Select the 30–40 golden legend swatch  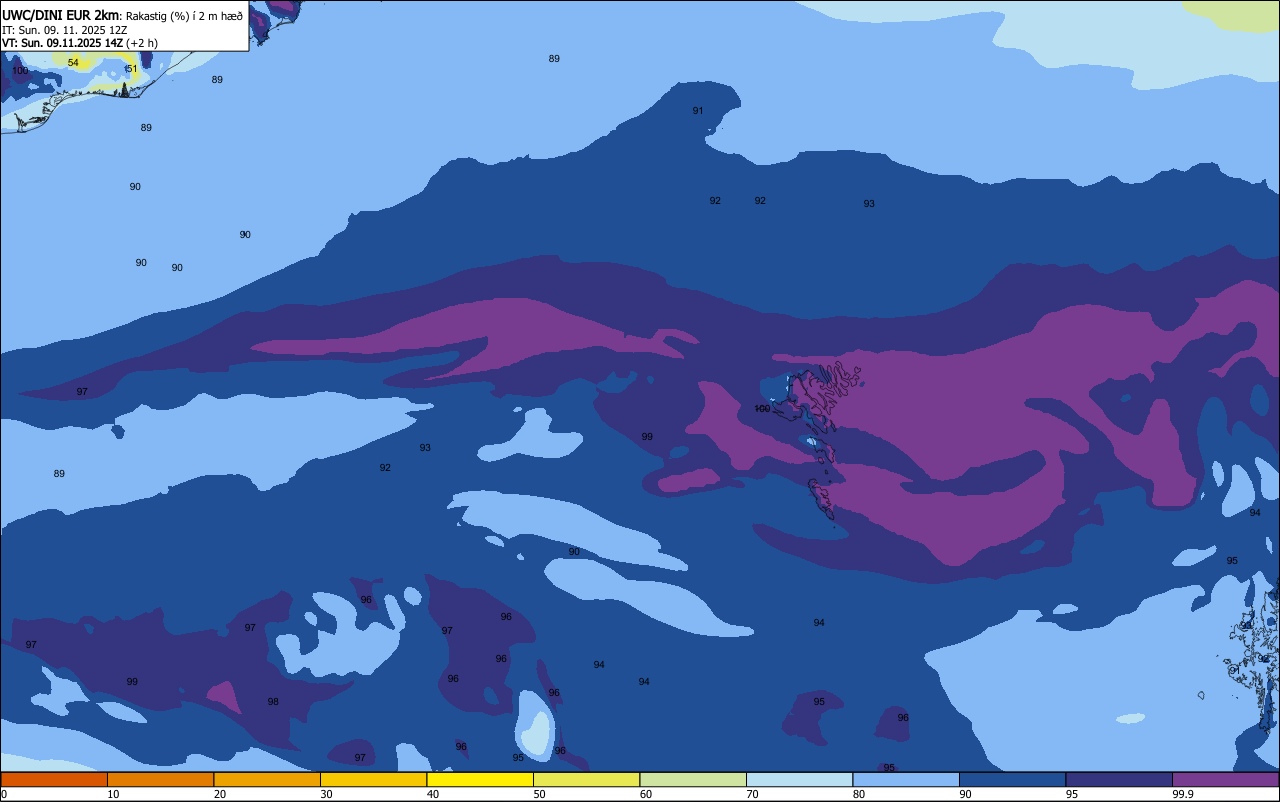point(373,779)
